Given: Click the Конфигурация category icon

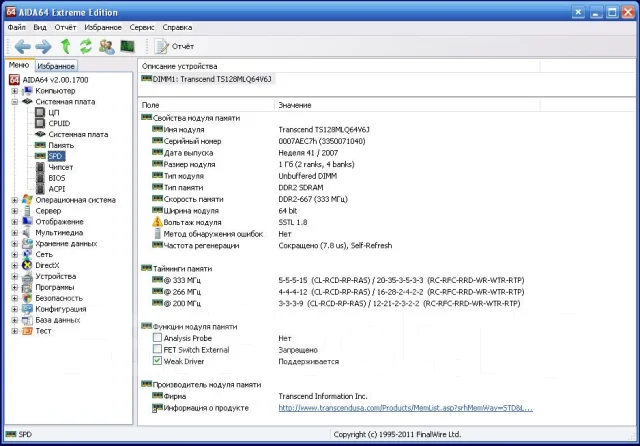Looking at the screenshot, I should click(x=27, y=309).
